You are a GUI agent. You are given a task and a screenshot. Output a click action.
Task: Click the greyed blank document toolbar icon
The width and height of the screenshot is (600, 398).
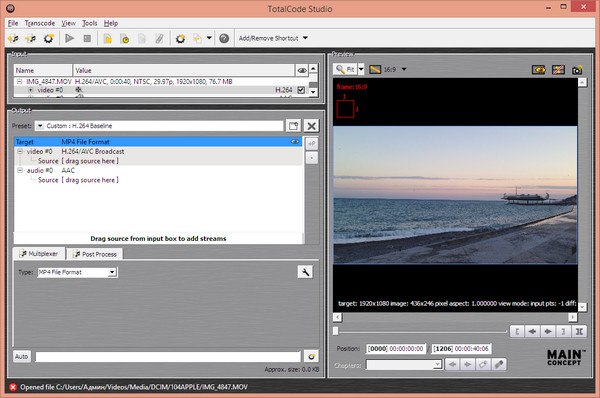pos(142,38)
